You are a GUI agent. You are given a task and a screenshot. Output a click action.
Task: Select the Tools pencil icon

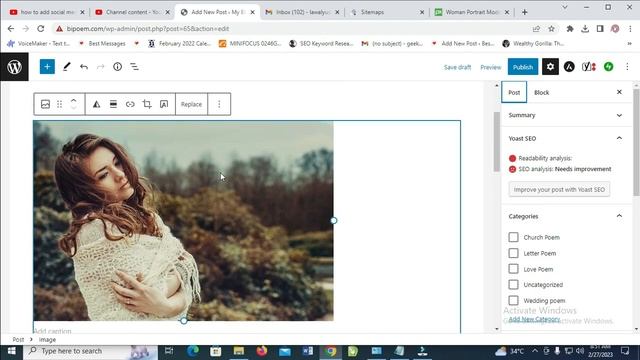click(x=67, y=67)
